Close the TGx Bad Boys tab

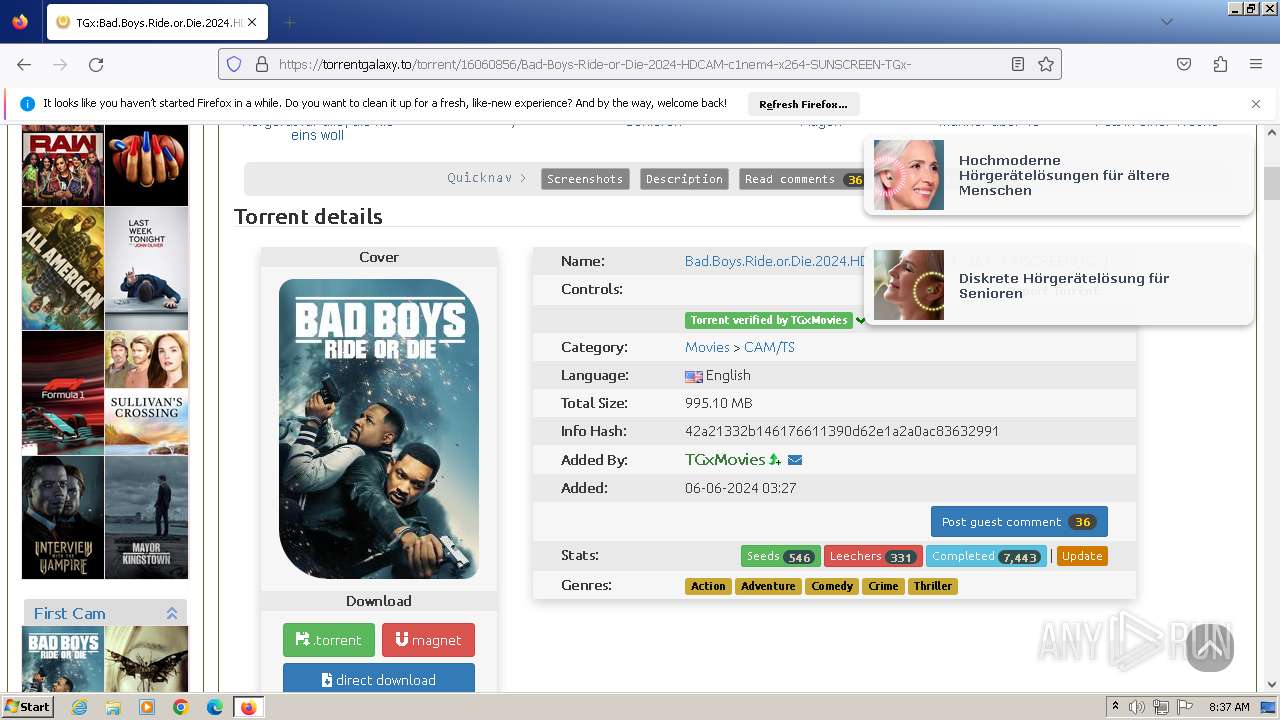(251, 22)
